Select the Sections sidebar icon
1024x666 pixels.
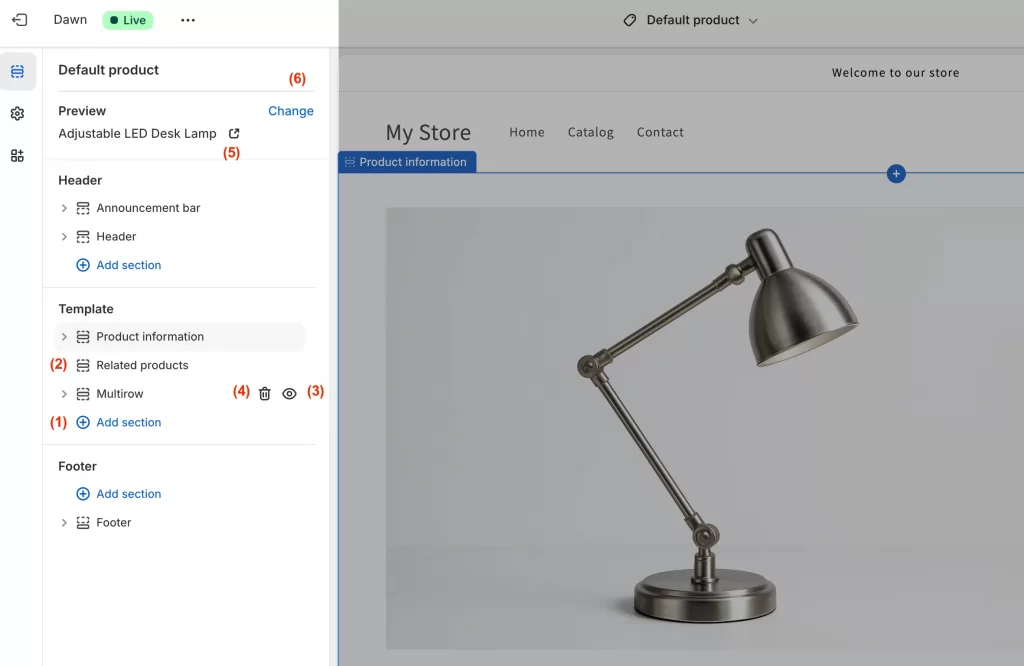pyautogui.click(x=18, y=71)
